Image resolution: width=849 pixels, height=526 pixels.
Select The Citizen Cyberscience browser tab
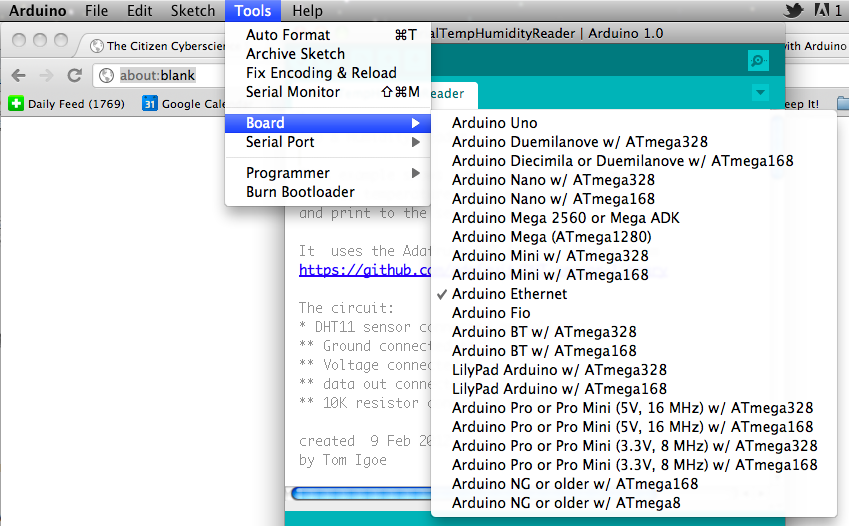pyautogui.click(x=157, y=46)
